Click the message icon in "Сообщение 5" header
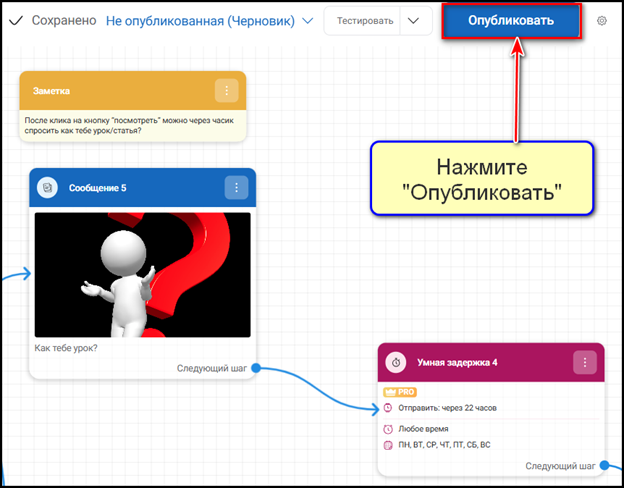This screenshot has width=624, height=488. click(48, 187)
